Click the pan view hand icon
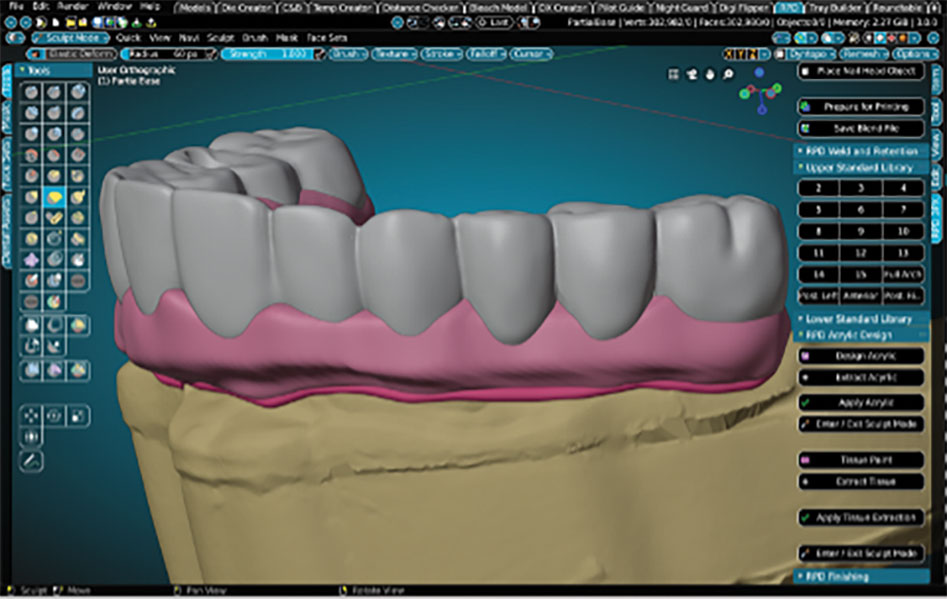The width and height of the screenshot is (947, 600). pos(709,73)
